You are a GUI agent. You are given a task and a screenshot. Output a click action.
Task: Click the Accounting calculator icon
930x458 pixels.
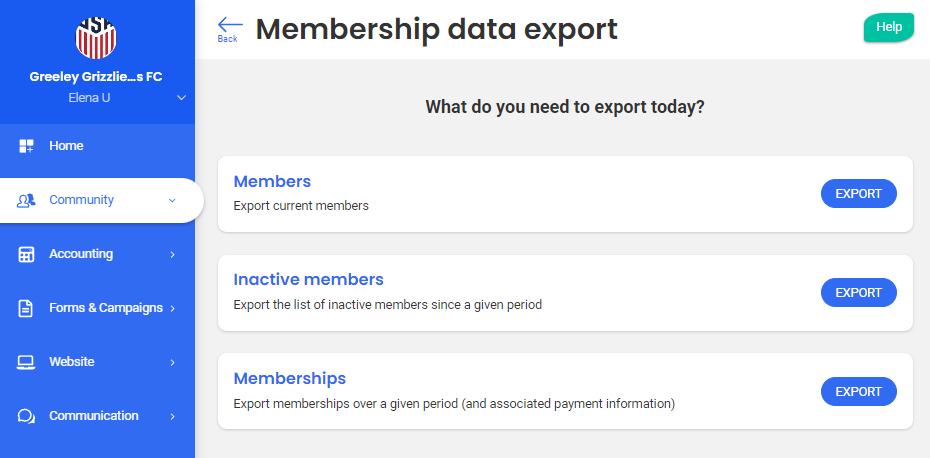point(27,254)
